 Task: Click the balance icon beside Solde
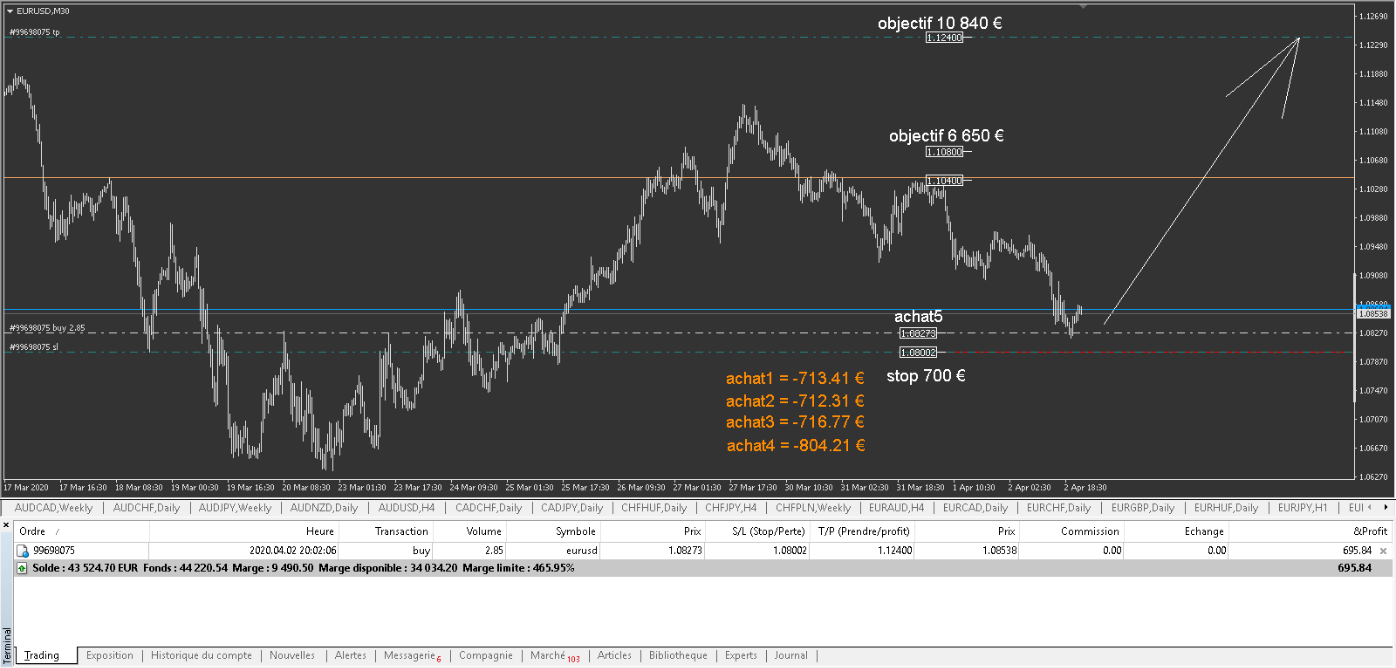click(x=22, y=567)
